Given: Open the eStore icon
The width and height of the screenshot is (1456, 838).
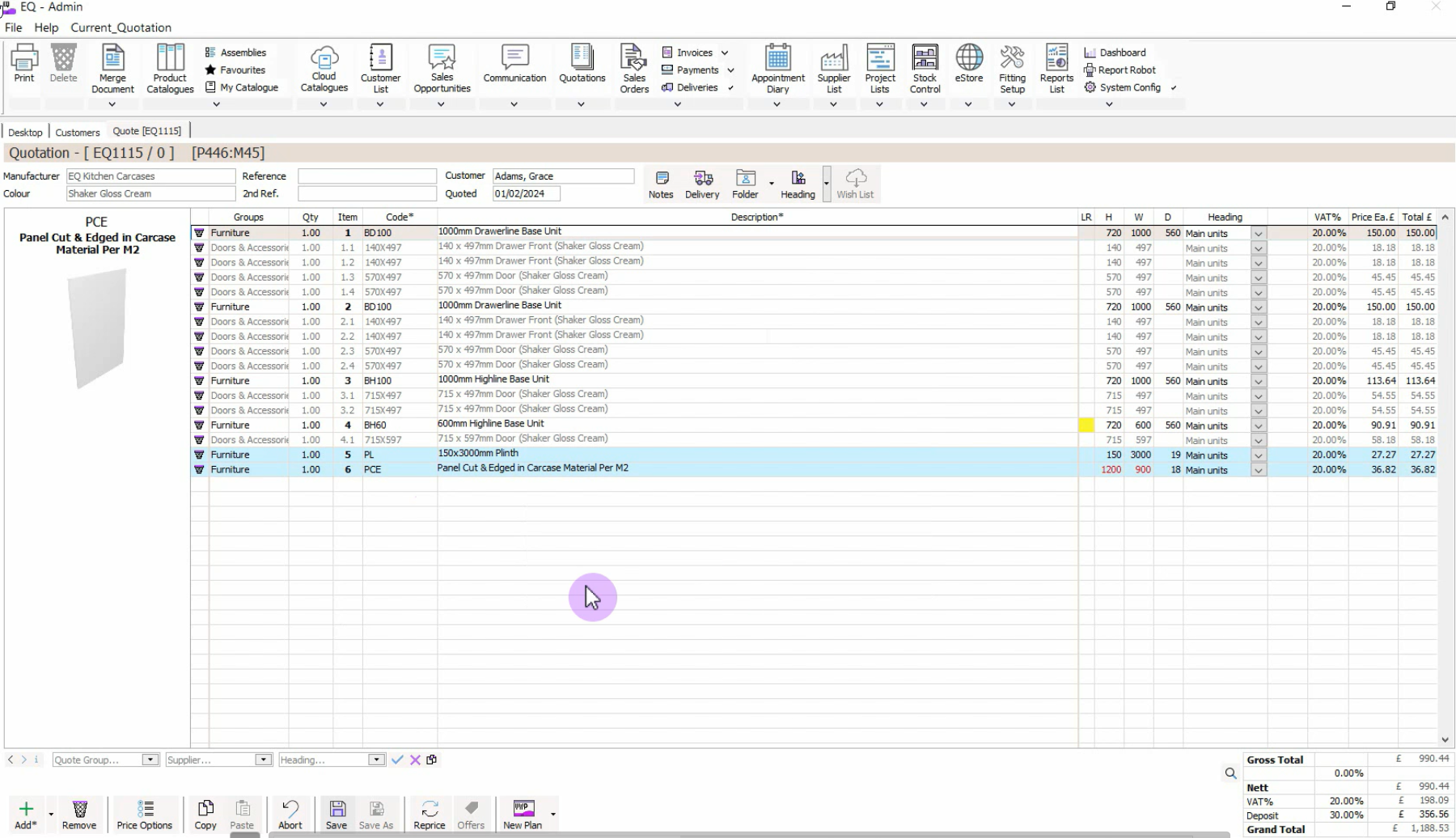Looking at the screenshot, I should tap(968, 64).
